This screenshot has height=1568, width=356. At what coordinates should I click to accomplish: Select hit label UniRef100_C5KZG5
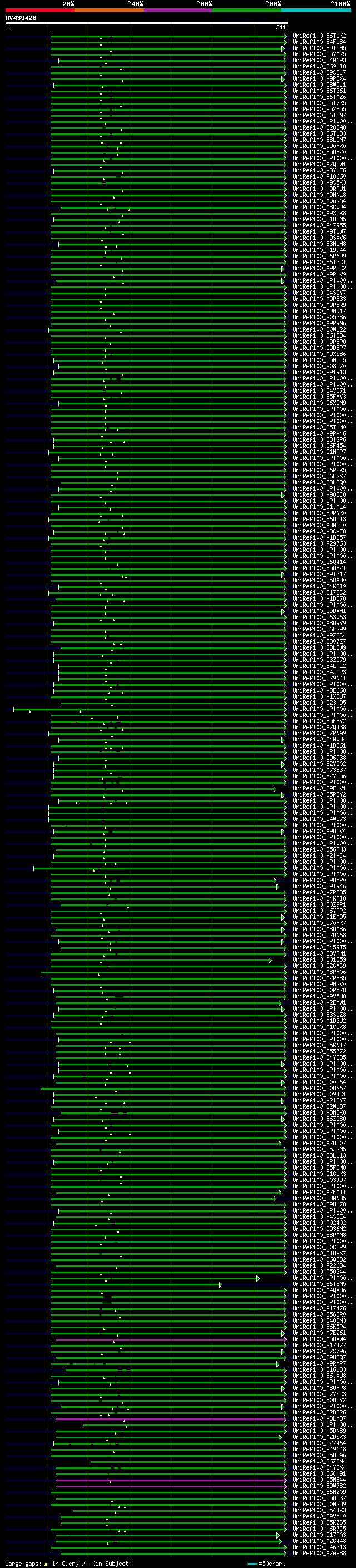click(x=319, y=1523)
